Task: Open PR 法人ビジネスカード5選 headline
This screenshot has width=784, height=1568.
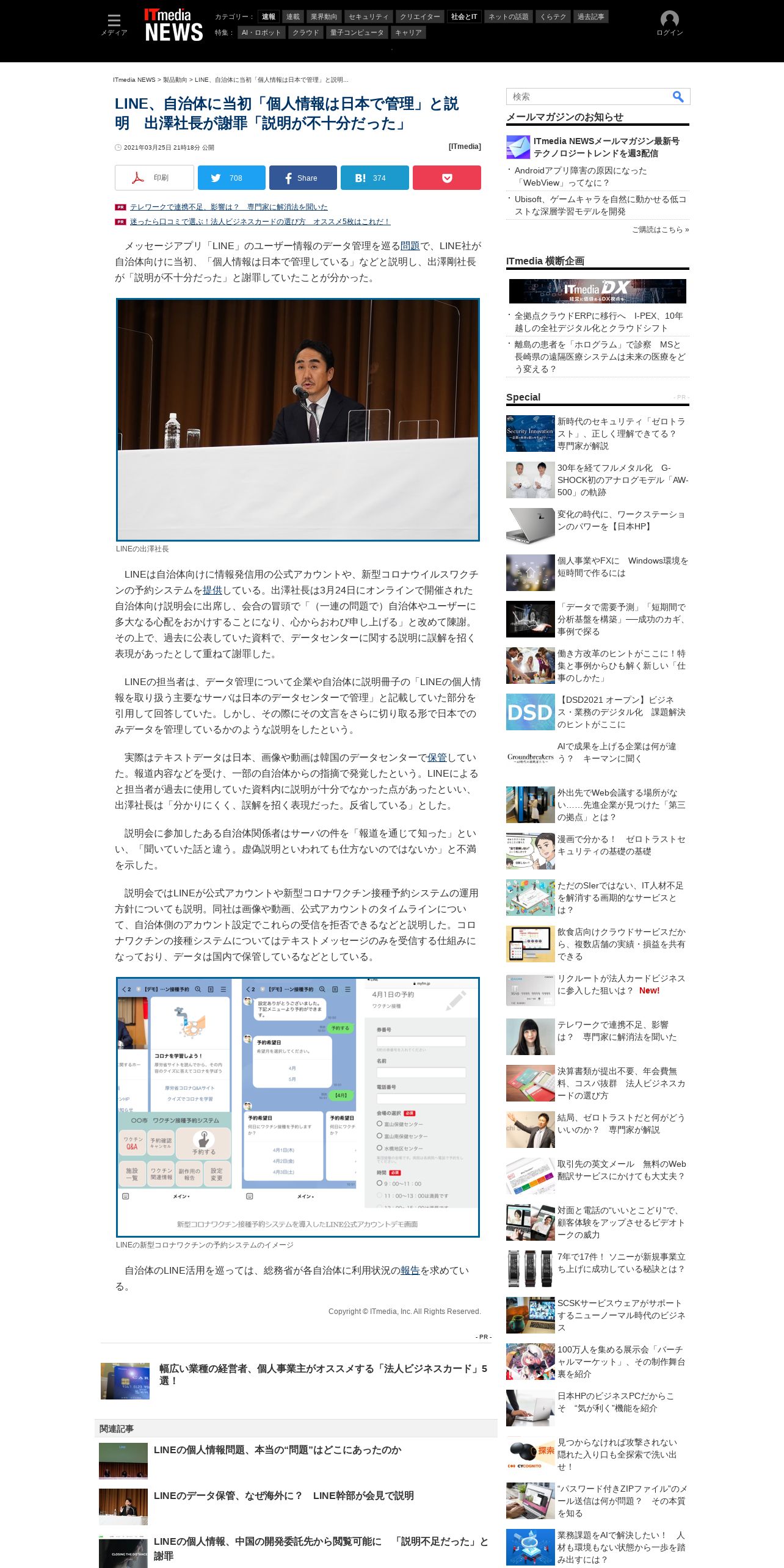Action: click(x=324, y=1374)
